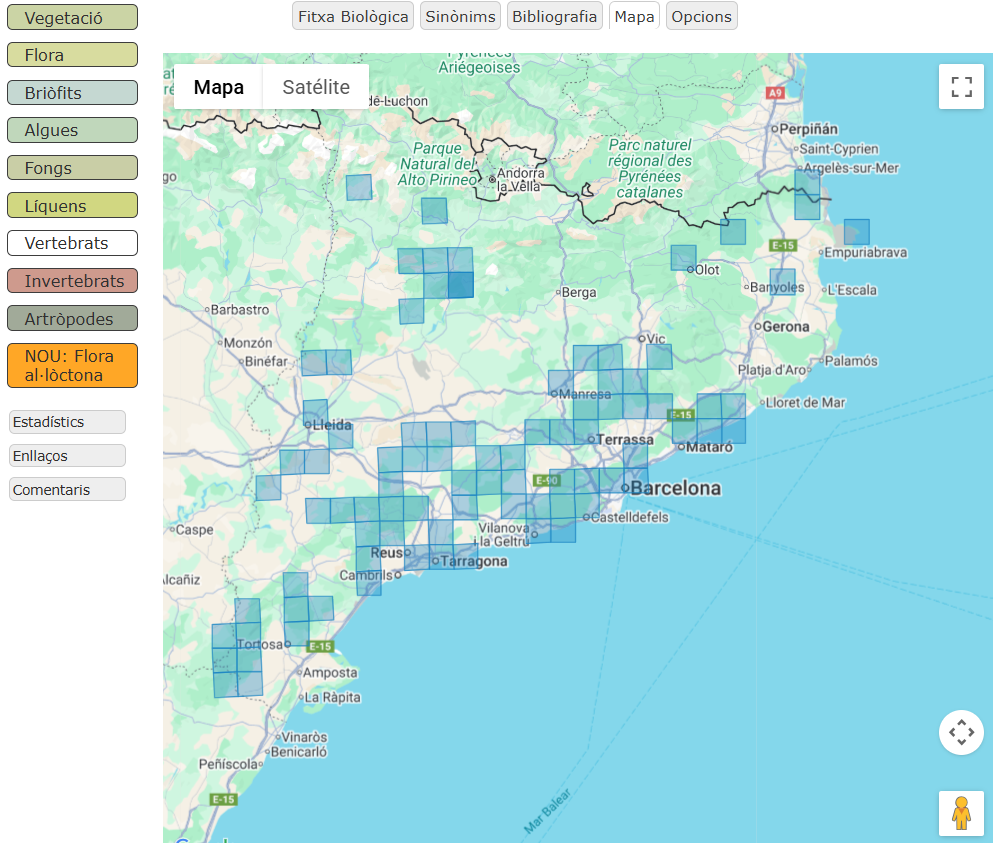Open the Invertebrats section
The width and height of the screenshot is (993, 843).
click(x=71, y=280)
